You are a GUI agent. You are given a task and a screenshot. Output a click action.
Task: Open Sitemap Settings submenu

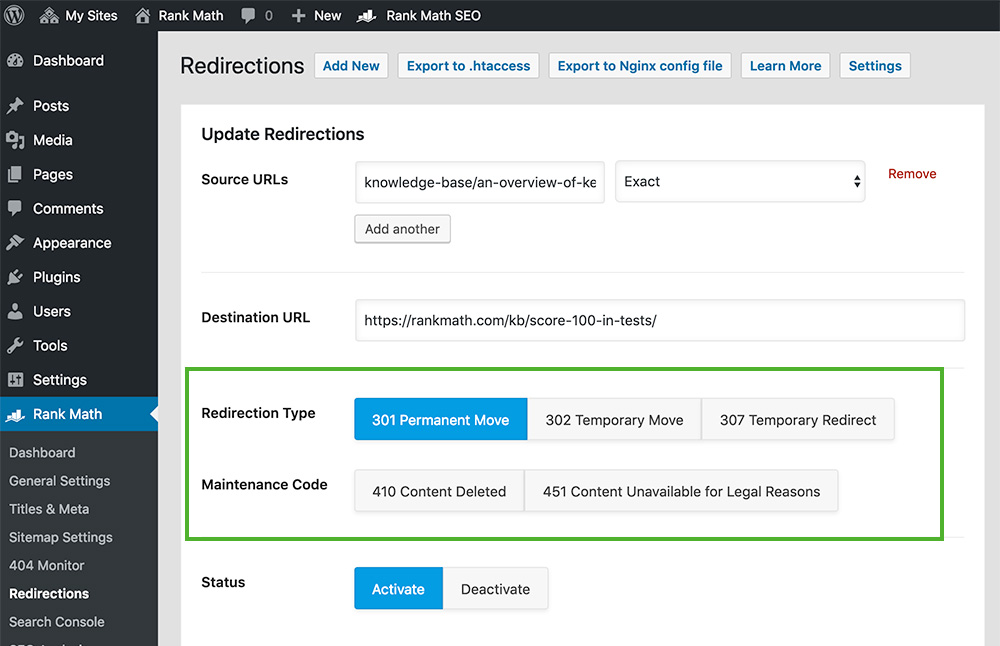(61, 537)
